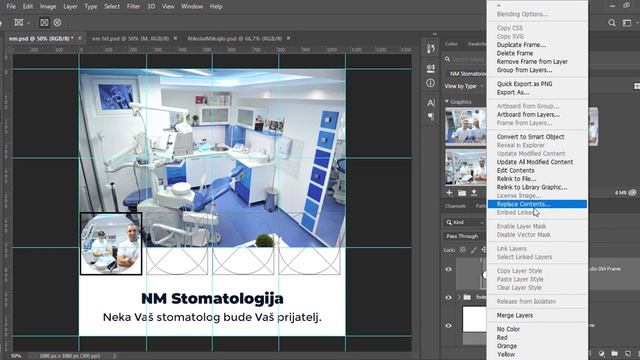Create new library group folder icon
The image size is (640, 360).
coord(462,193)
